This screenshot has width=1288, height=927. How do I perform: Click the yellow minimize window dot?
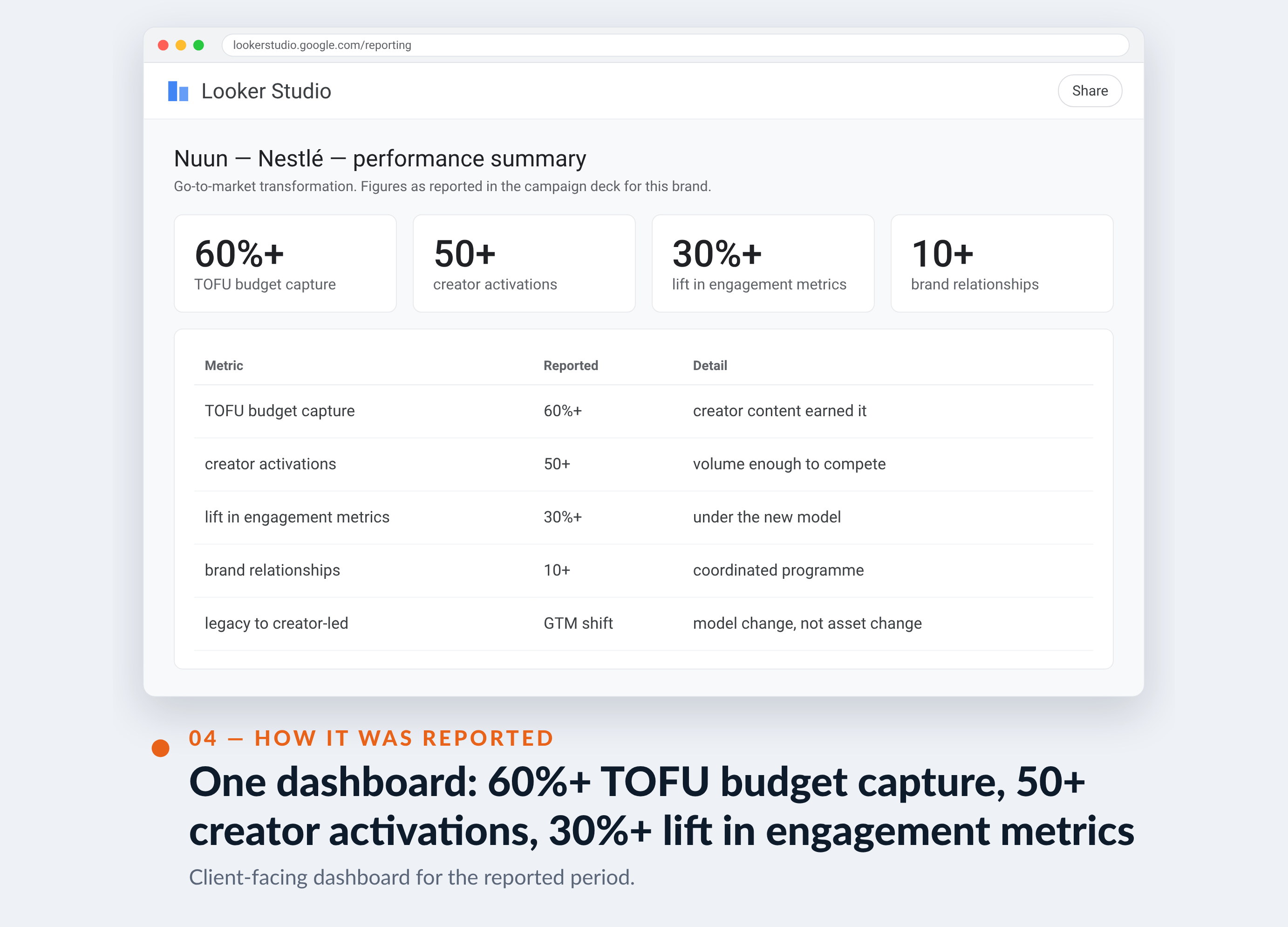coord(181,45)
